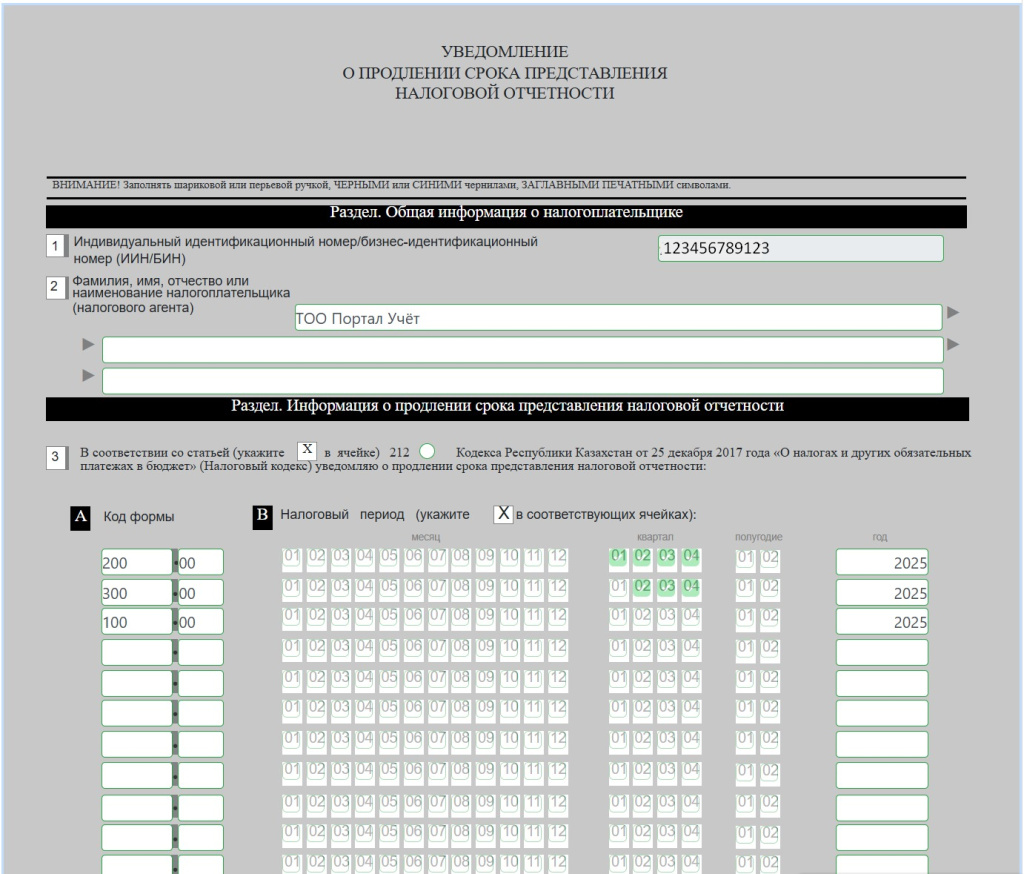
Task: Check month 06 in form 100 row
Action: 412,619
